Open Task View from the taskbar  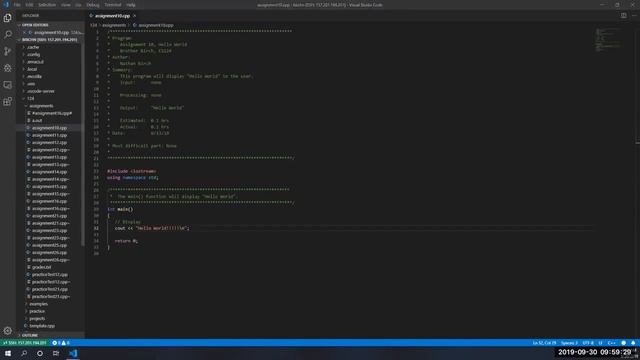tap(56, 353)
